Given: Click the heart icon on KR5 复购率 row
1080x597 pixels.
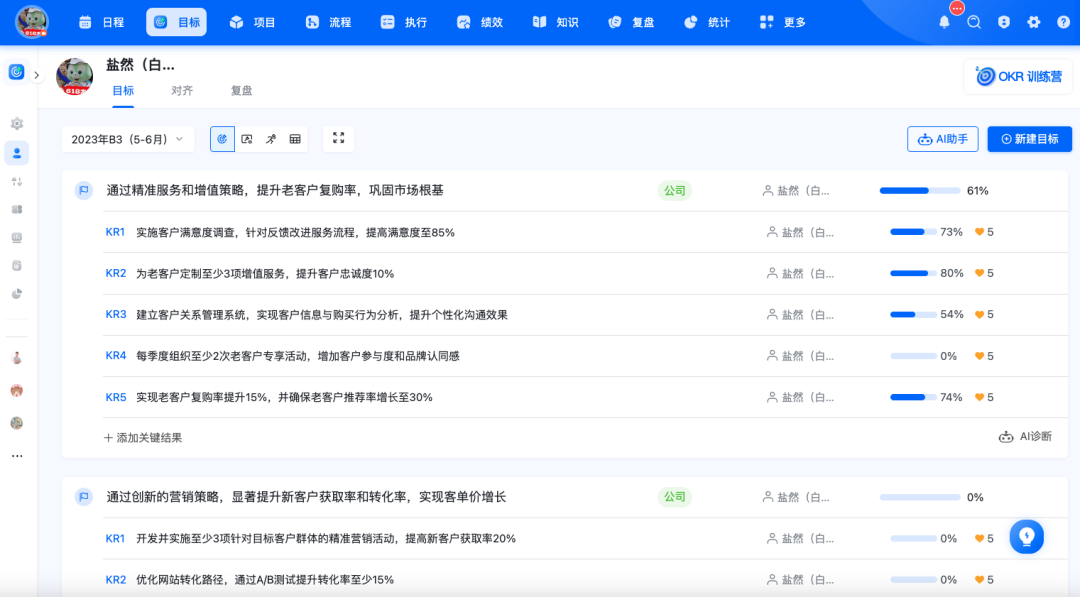Looking at the screenshot, I should coord(979,397).
